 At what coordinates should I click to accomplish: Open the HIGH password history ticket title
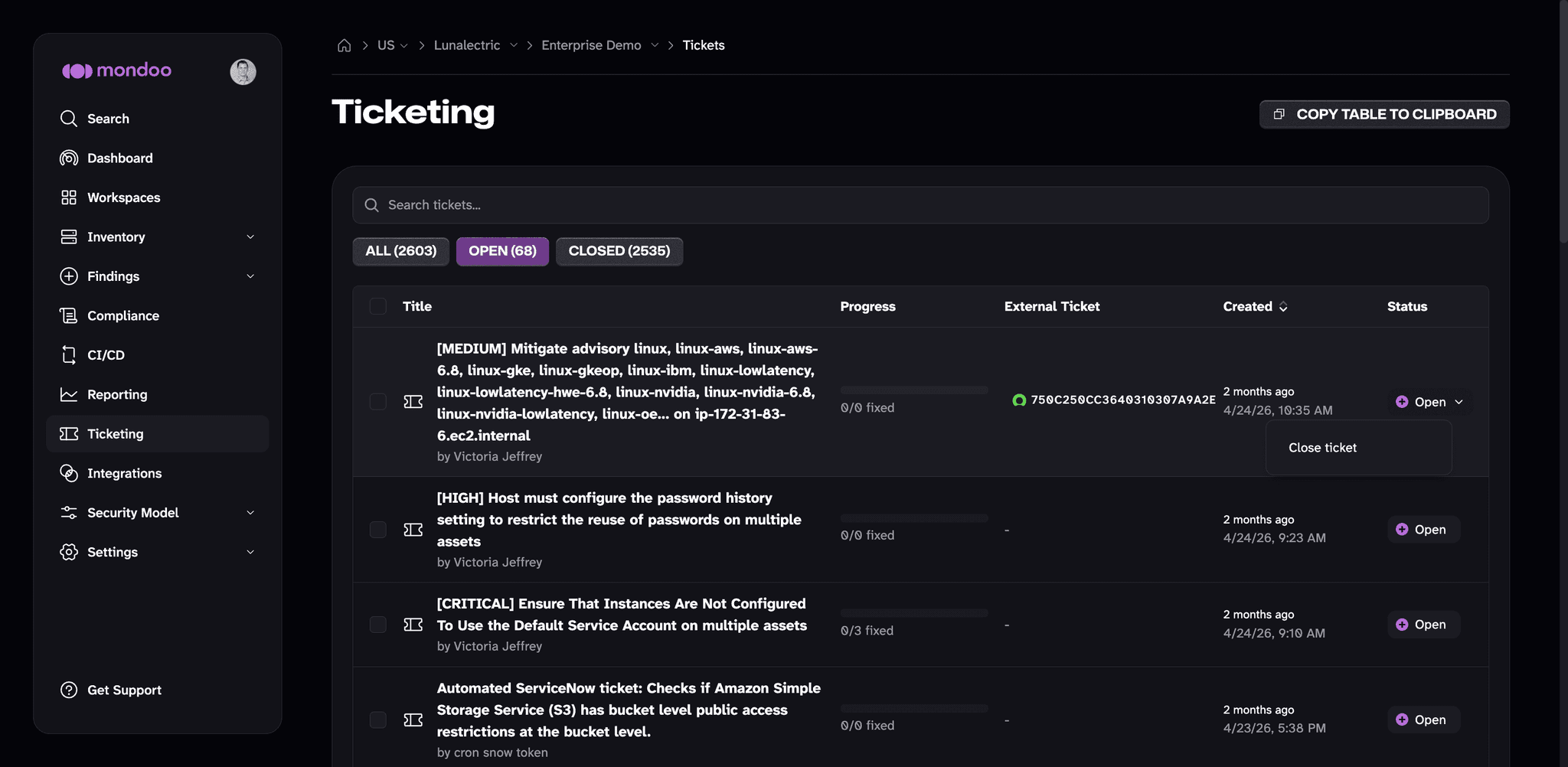(619, 520)
